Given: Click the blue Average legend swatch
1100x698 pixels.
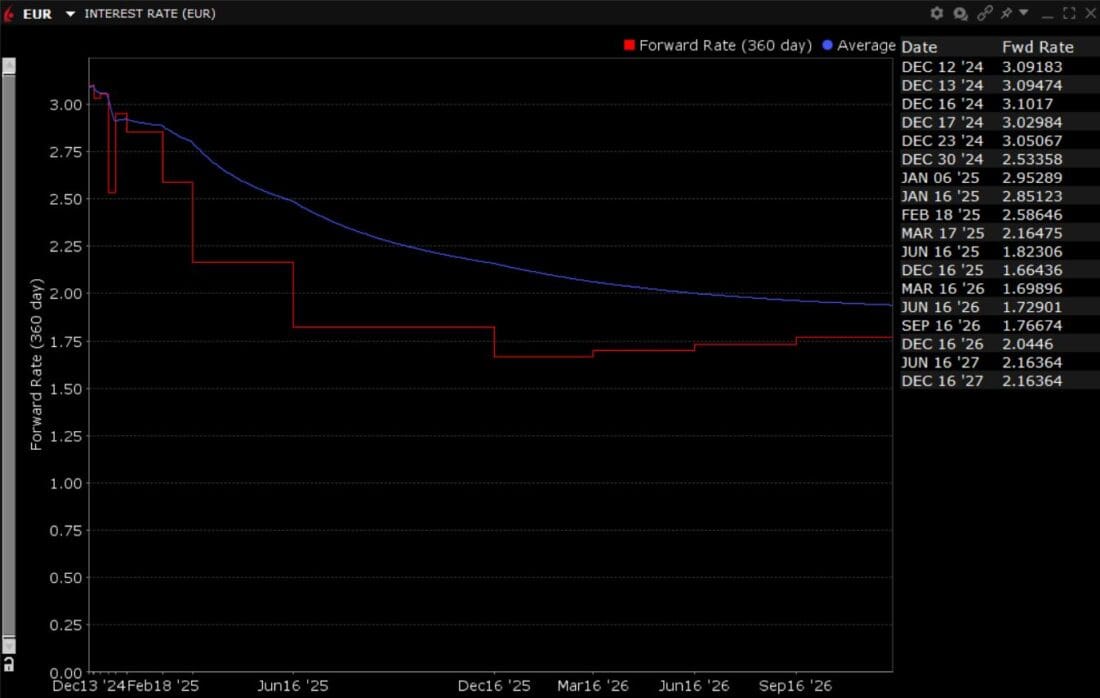Looking at the screenshot, I should point(827,45).
